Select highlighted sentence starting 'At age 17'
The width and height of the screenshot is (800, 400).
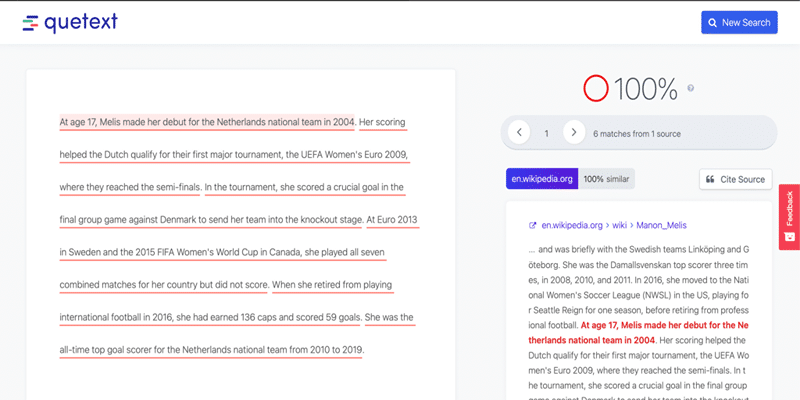207,122
